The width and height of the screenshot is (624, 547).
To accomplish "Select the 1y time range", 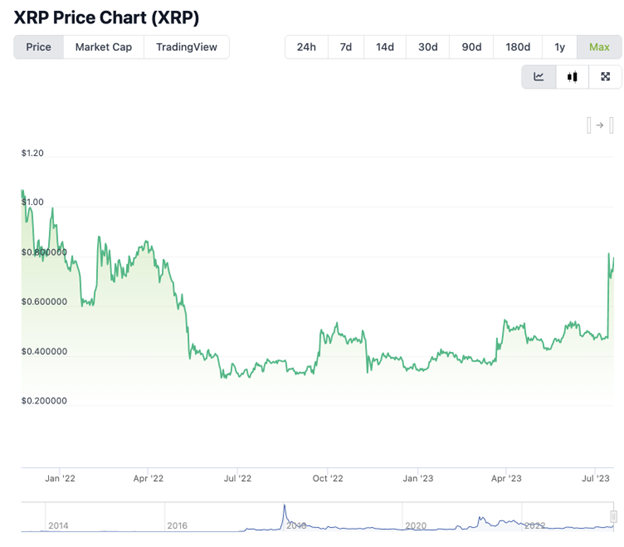I will pos(560,47).
